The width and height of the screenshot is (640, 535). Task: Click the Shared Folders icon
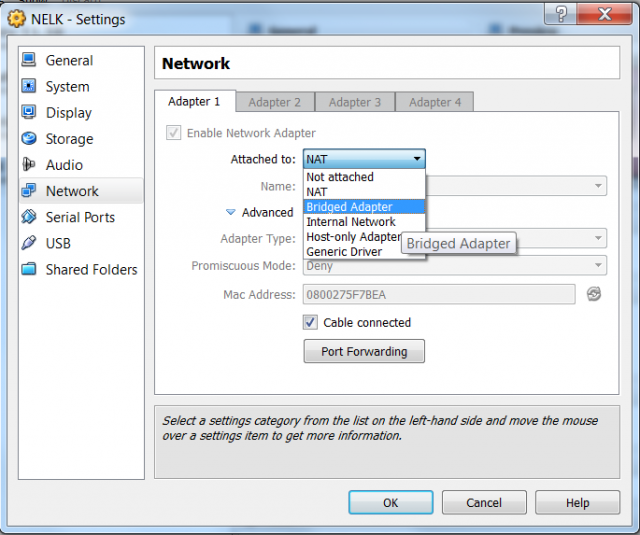(29, 269)
